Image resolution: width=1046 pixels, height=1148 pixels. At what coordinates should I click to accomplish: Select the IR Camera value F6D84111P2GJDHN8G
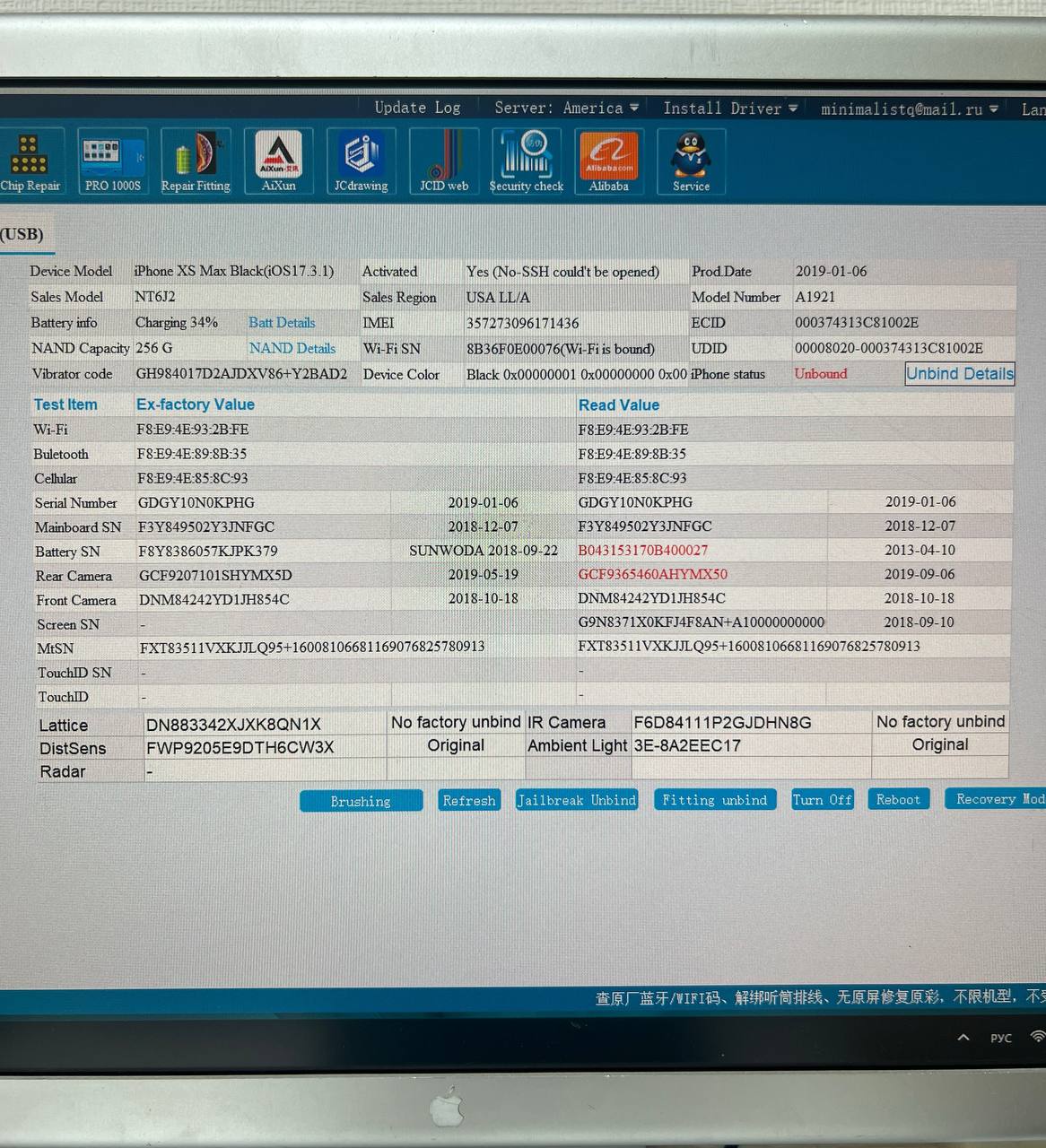(722, 723)
